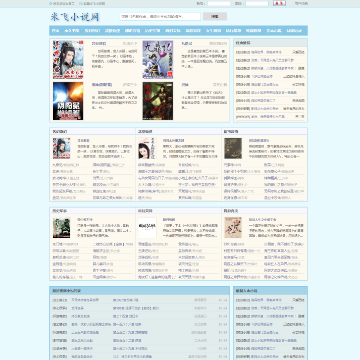
Task: Open the small dark brown book thumbnail
Action: (233, 148)
